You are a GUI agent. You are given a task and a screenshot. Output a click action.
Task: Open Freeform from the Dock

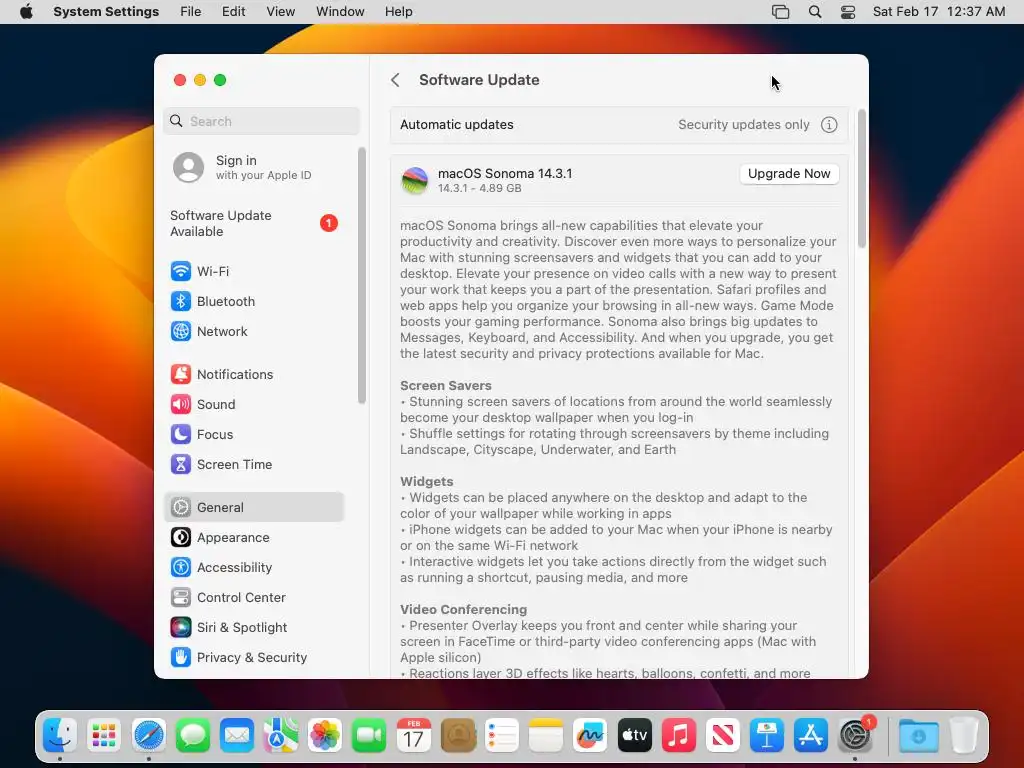[x=590, y=736]
